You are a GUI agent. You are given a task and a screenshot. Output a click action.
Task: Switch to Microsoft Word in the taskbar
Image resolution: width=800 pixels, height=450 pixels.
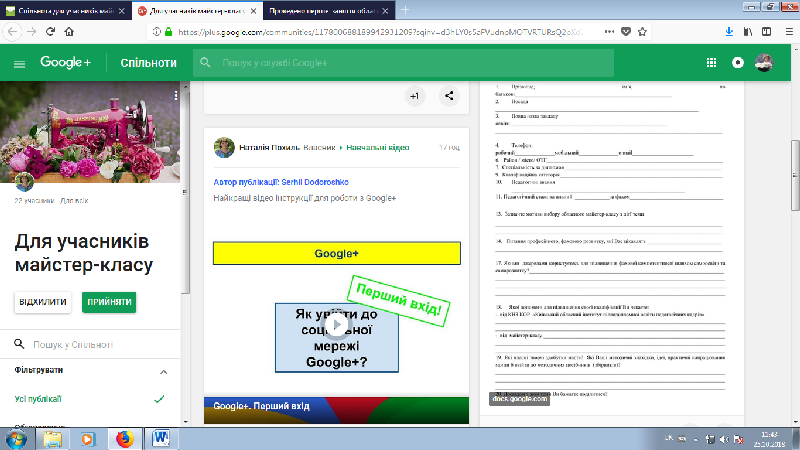click(161, 439)
